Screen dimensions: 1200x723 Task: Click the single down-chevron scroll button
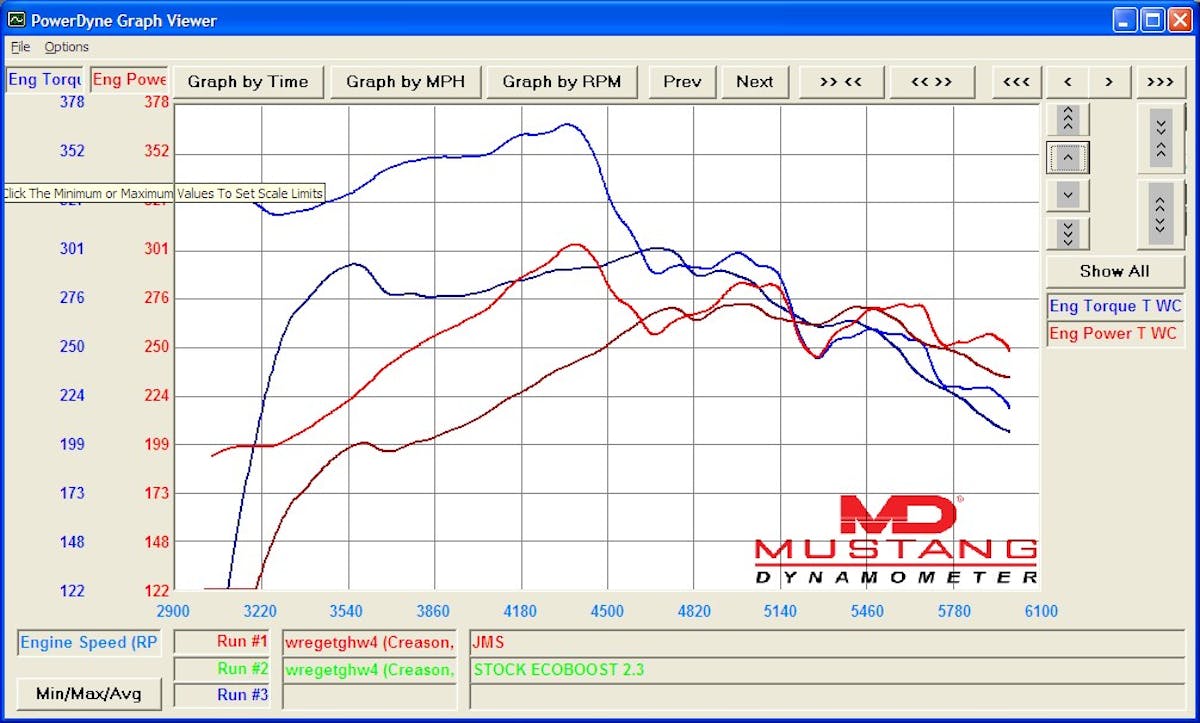point(1068,195)
